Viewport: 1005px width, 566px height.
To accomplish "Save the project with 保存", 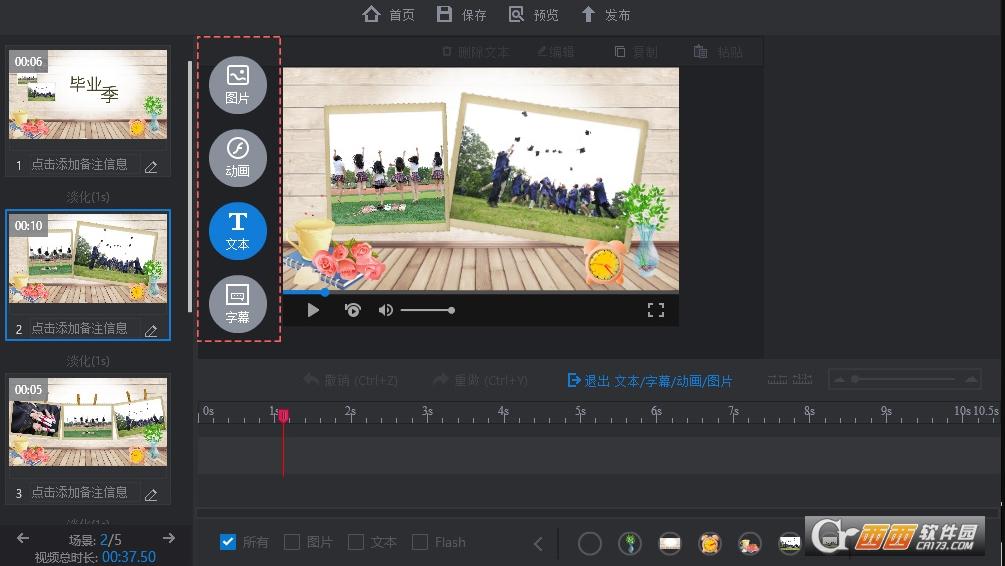I will click(461, 14).
